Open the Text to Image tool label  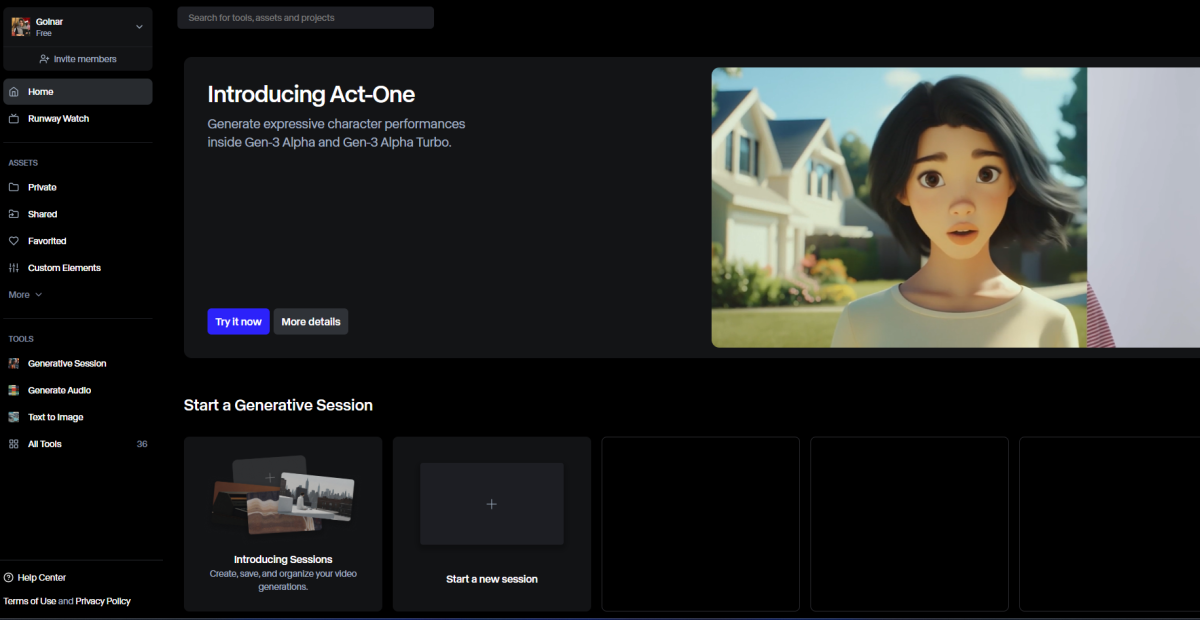pyautogui.click(x=56, y=417)
